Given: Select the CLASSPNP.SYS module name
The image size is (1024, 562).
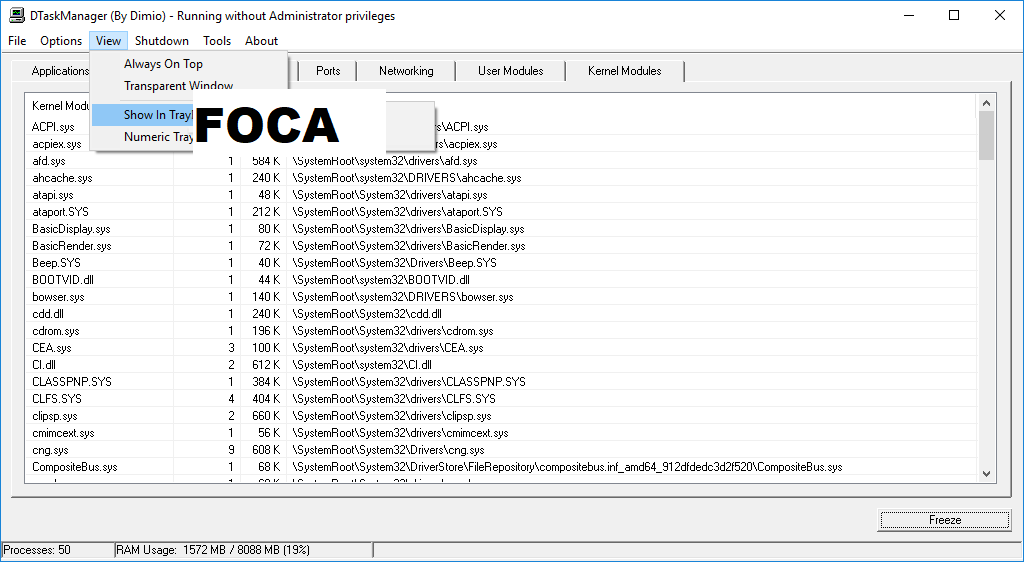Looking at the screenshot, I should (x=72, y=381).
